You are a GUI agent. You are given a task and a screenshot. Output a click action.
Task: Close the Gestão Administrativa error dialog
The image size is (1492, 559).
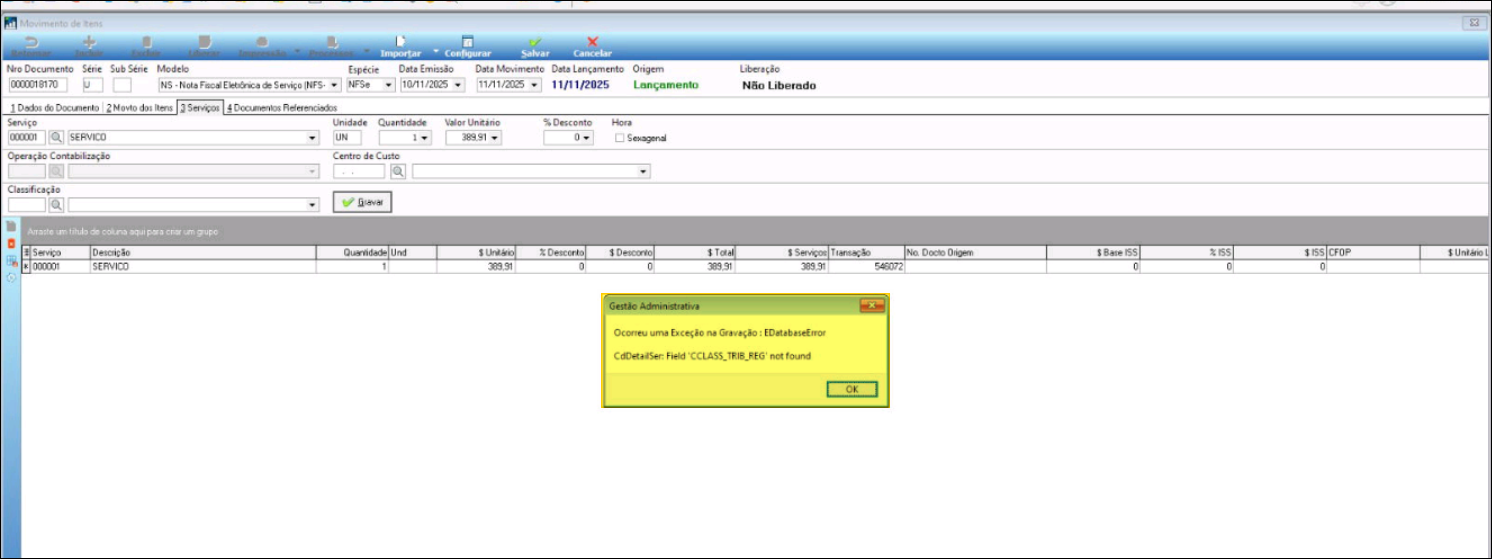[x=852, y=389]
